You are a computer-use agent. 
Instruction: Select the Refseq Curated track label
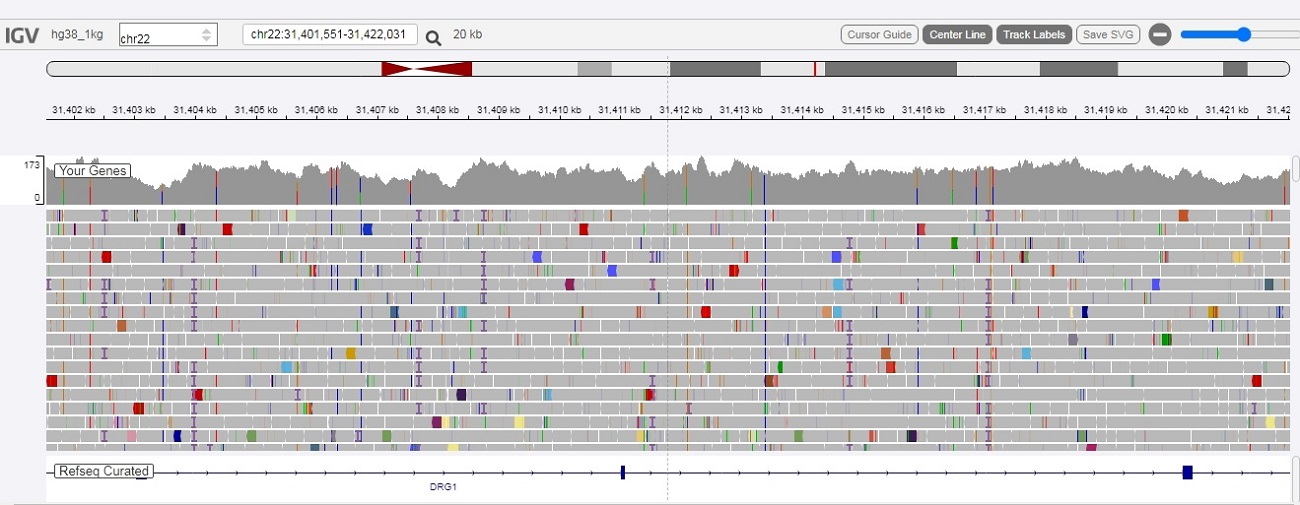tap(103, 471)
